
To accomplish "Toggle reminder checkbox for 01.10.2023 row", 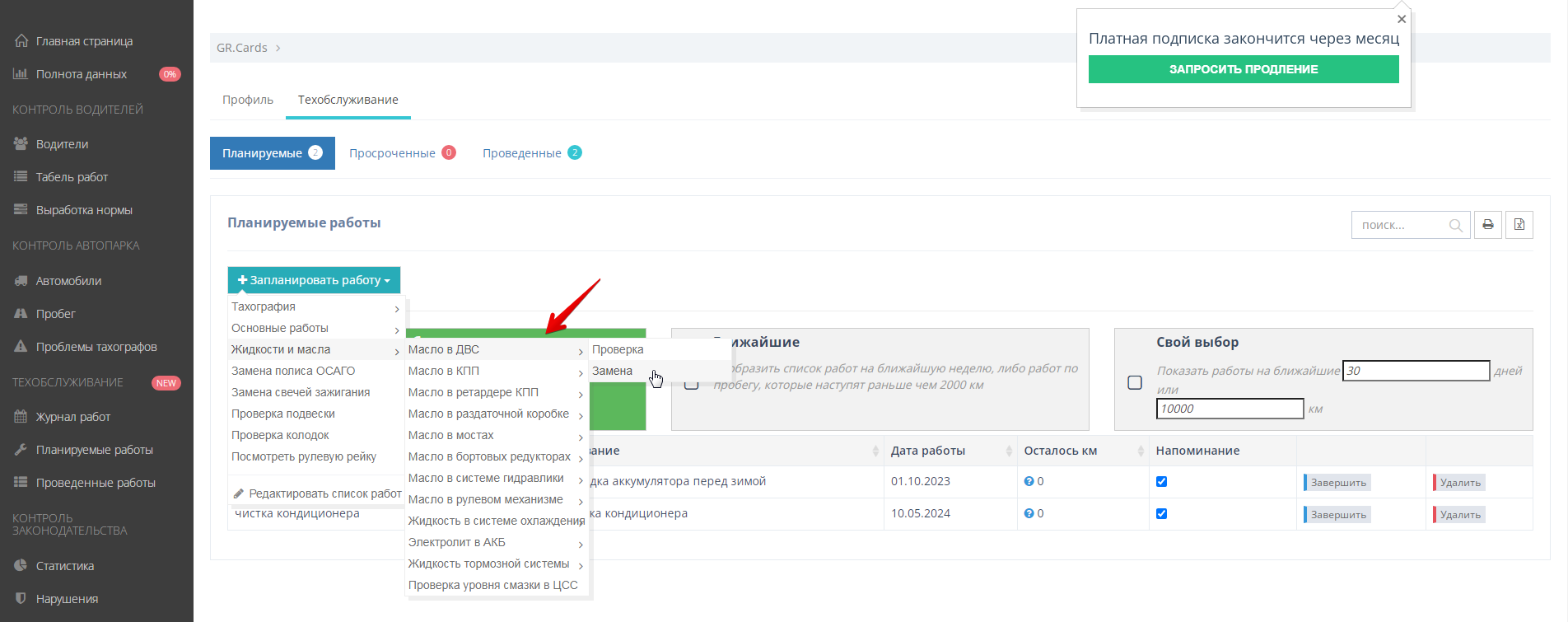I will 1161,481.
